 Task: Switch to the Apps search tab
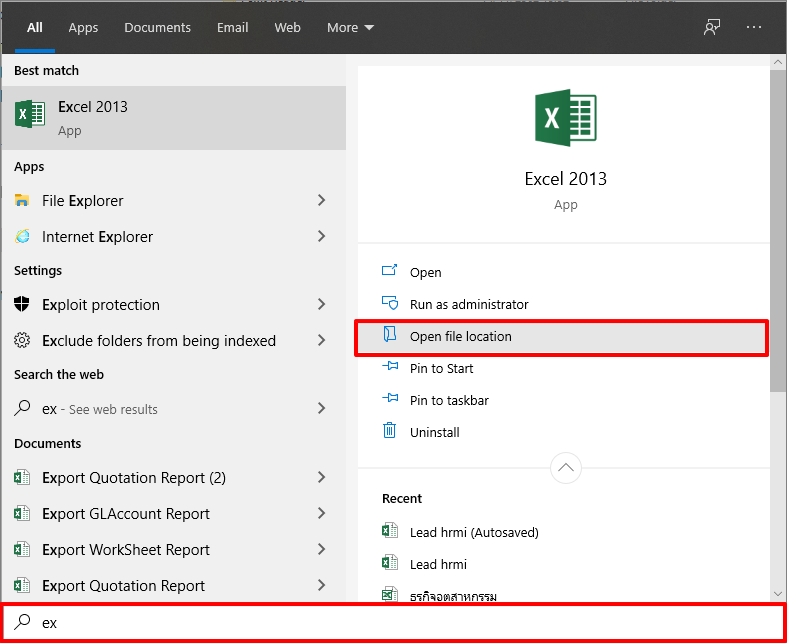[83, 28]
